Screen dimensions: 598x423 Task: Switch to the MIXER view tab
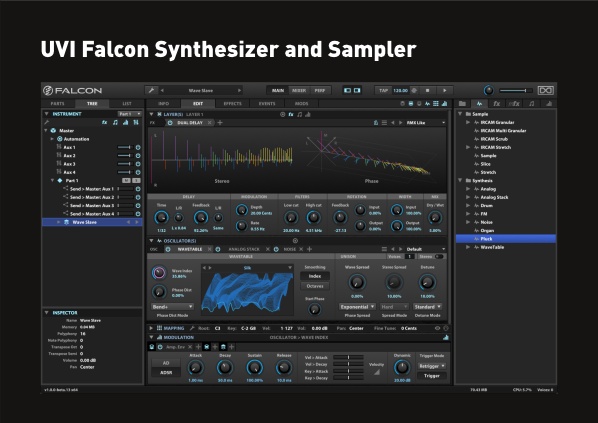299,90
